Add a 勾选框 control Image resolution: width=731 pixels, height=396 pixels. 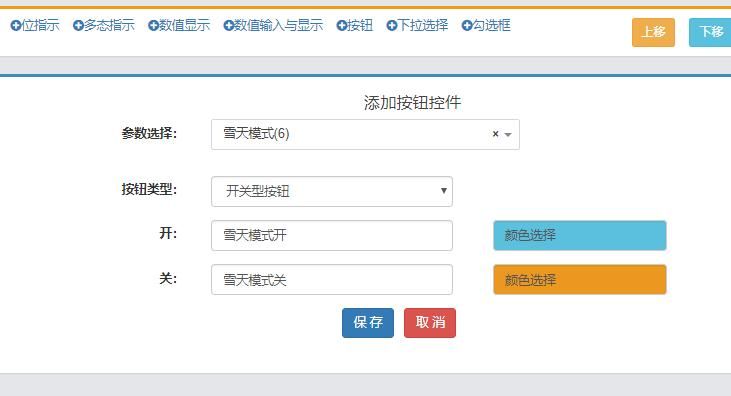(486, 25)
